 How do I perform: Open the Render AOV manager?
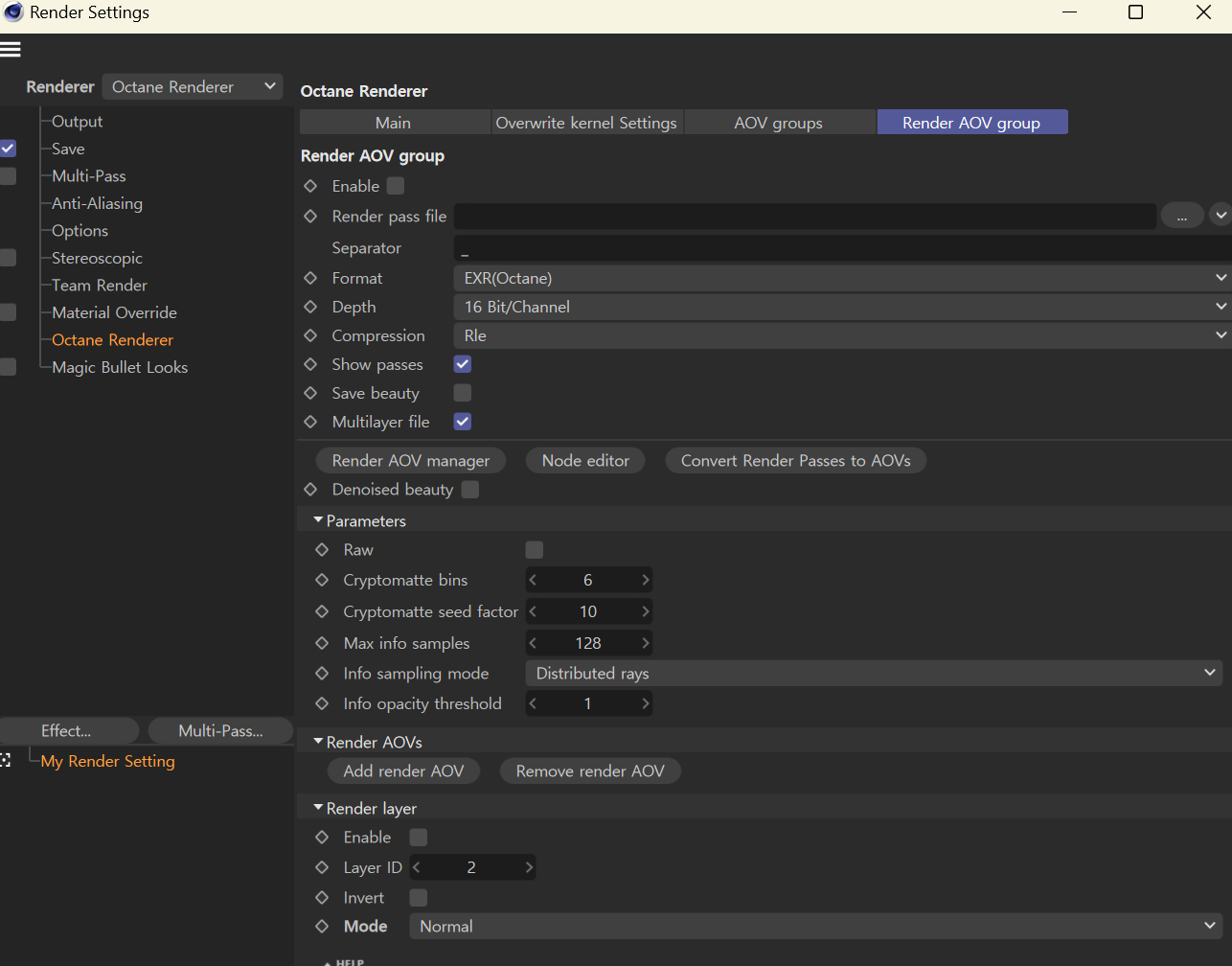pos(411,461)
